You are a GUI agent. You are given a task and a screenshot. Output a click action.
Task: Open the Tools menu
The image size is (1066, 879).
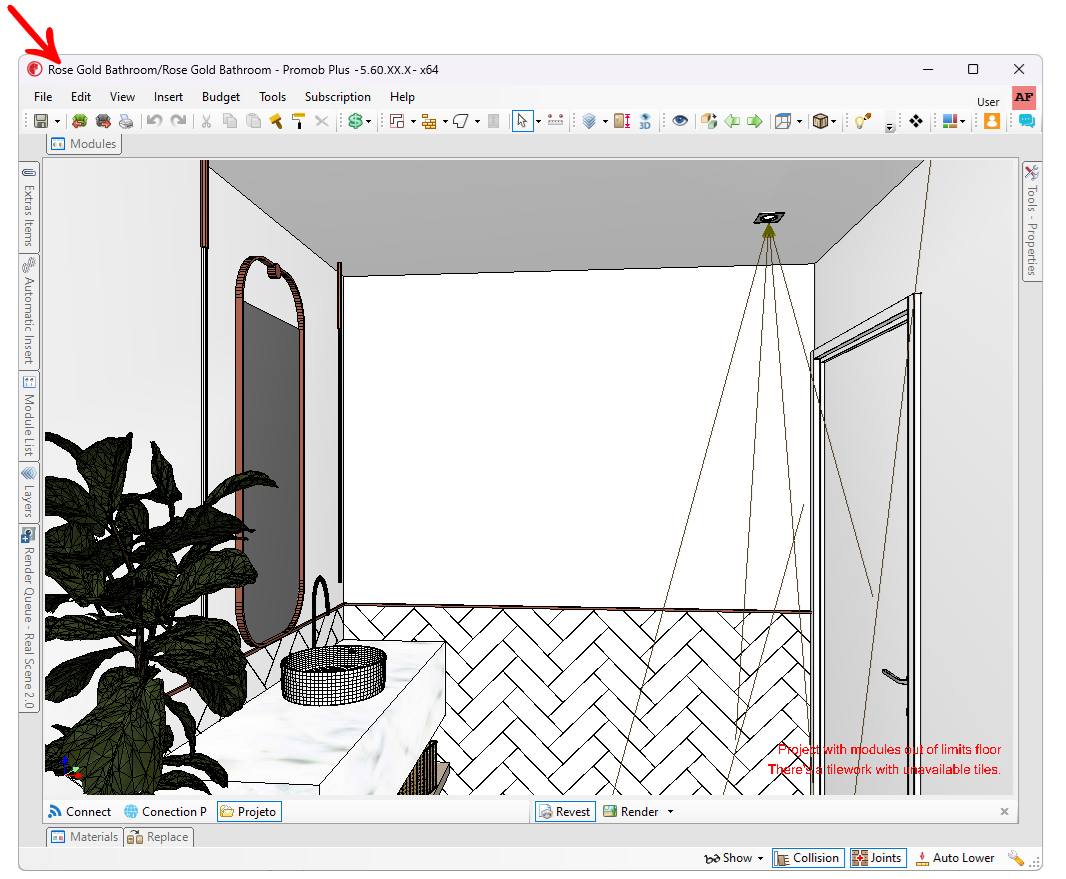273,97
